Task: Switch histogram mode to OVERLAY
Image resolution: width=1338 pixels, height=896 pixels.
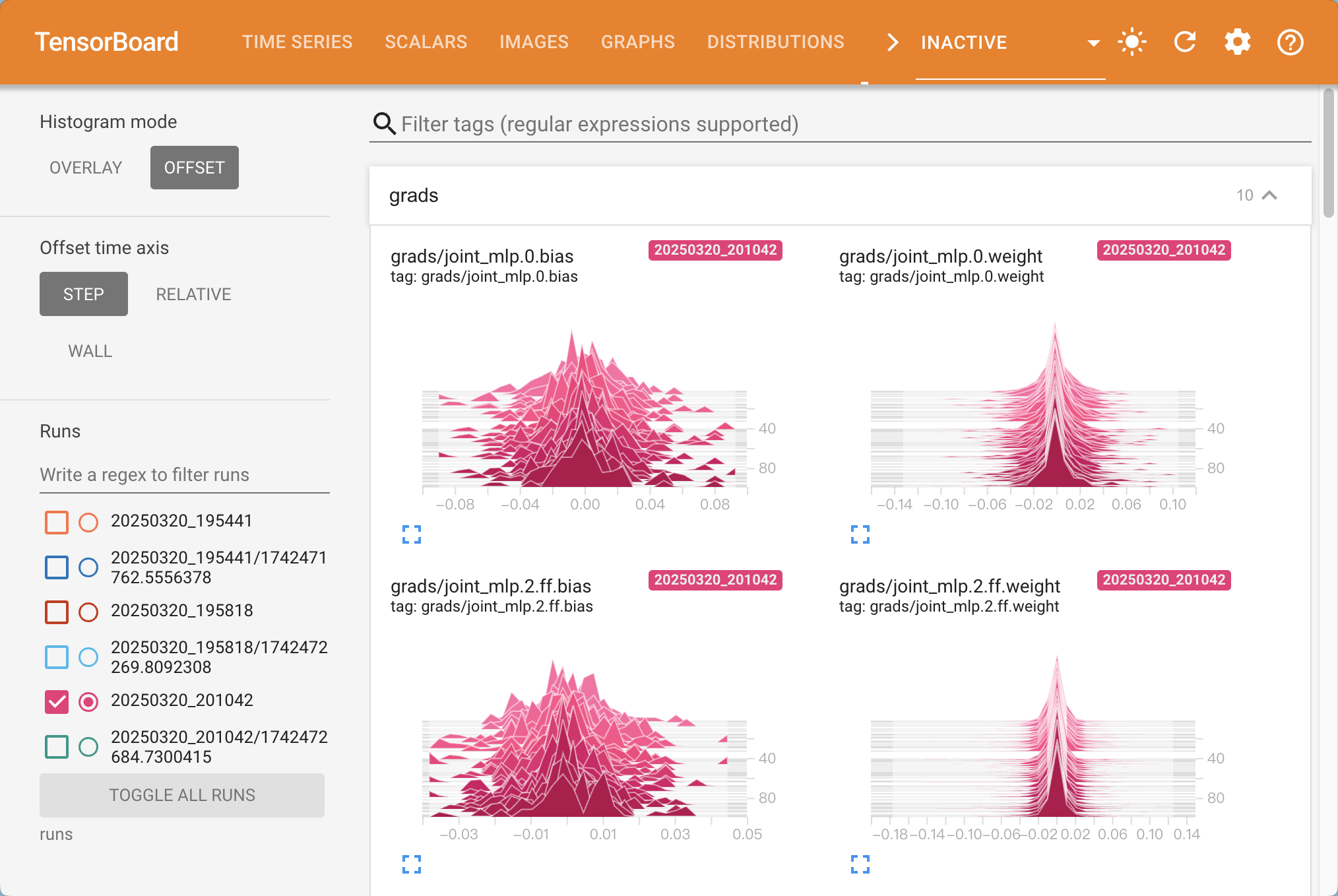Action: point(86,168)
